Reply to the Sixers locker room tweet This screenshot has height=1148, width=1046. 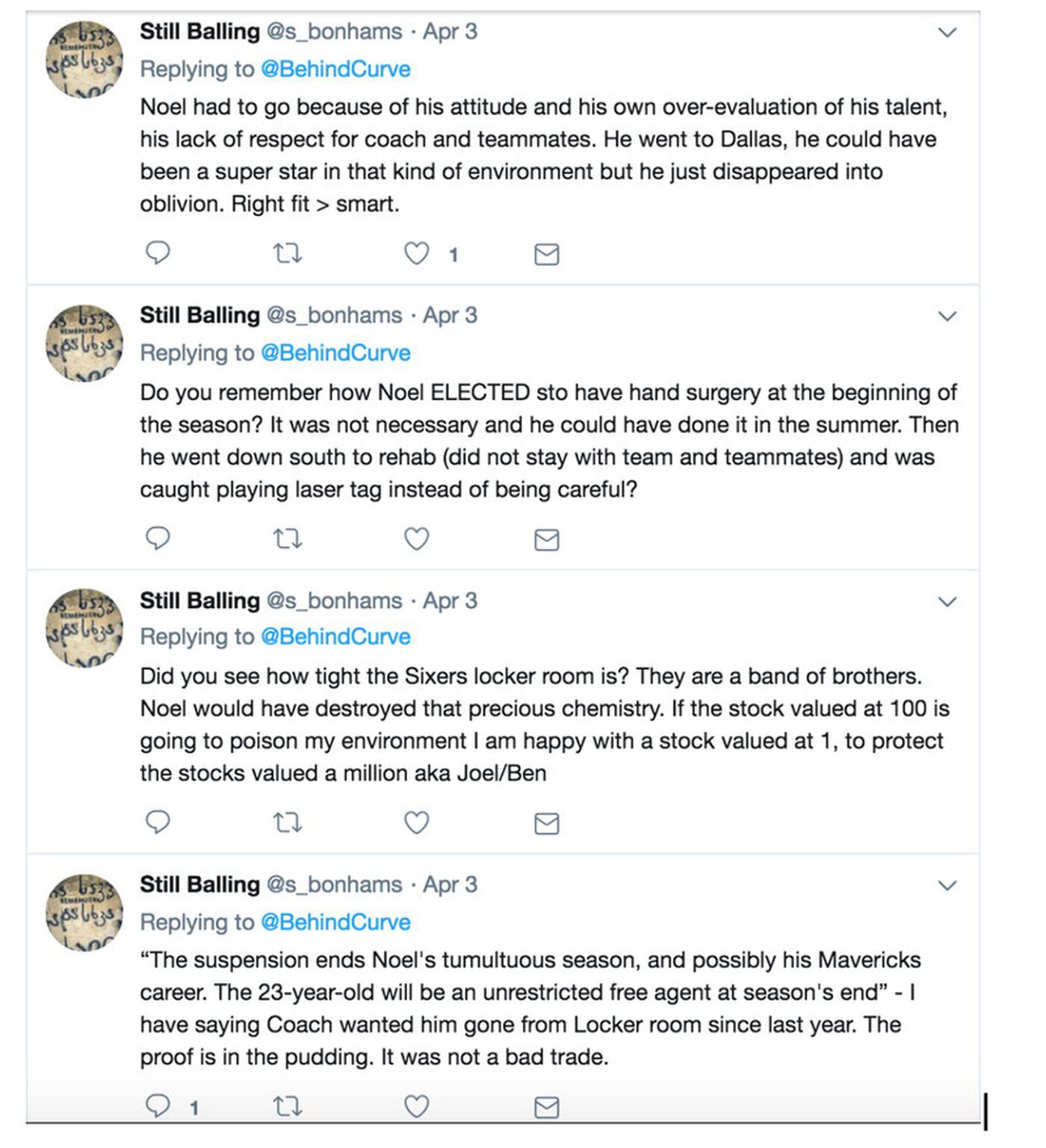click(157, 822)
